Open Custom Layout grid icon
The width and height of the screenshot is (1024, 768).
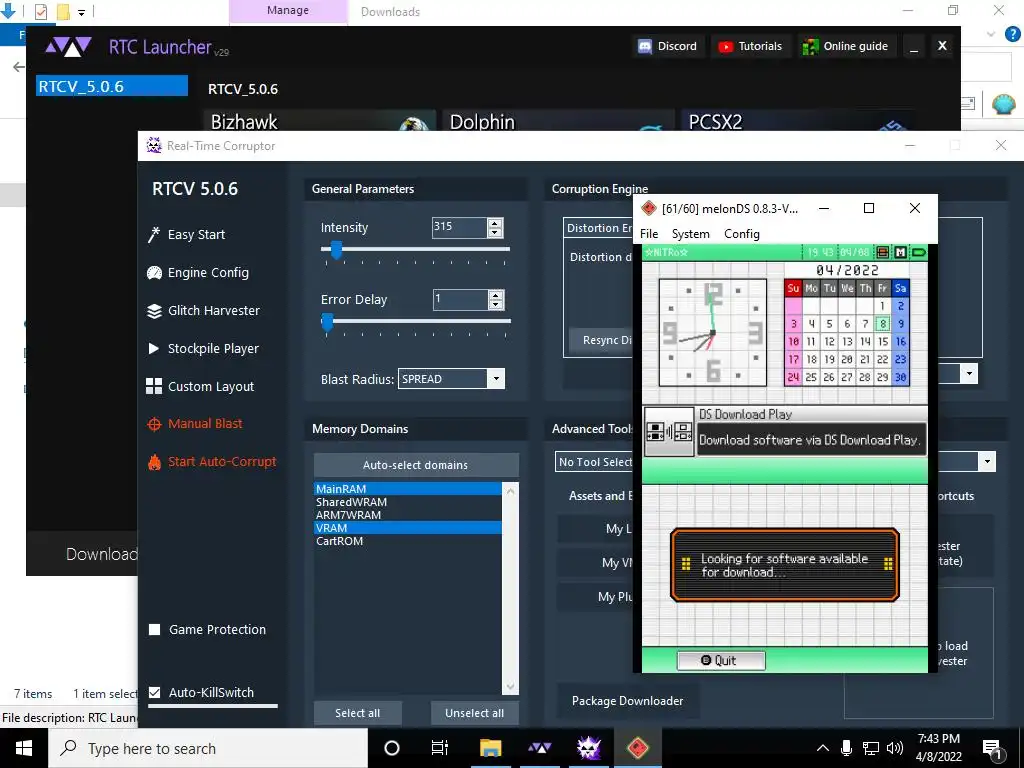[154, 386]
